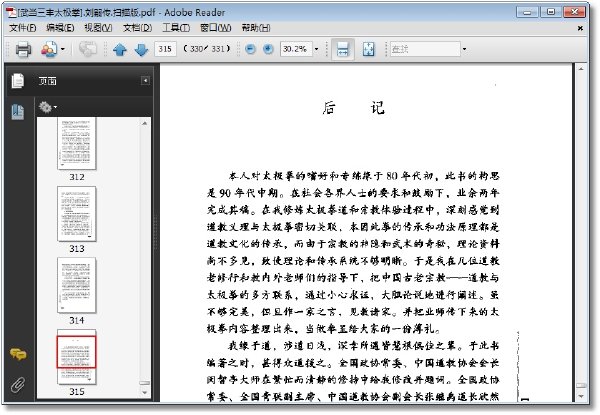Select page 313 thumbnail

coord(77,214)
